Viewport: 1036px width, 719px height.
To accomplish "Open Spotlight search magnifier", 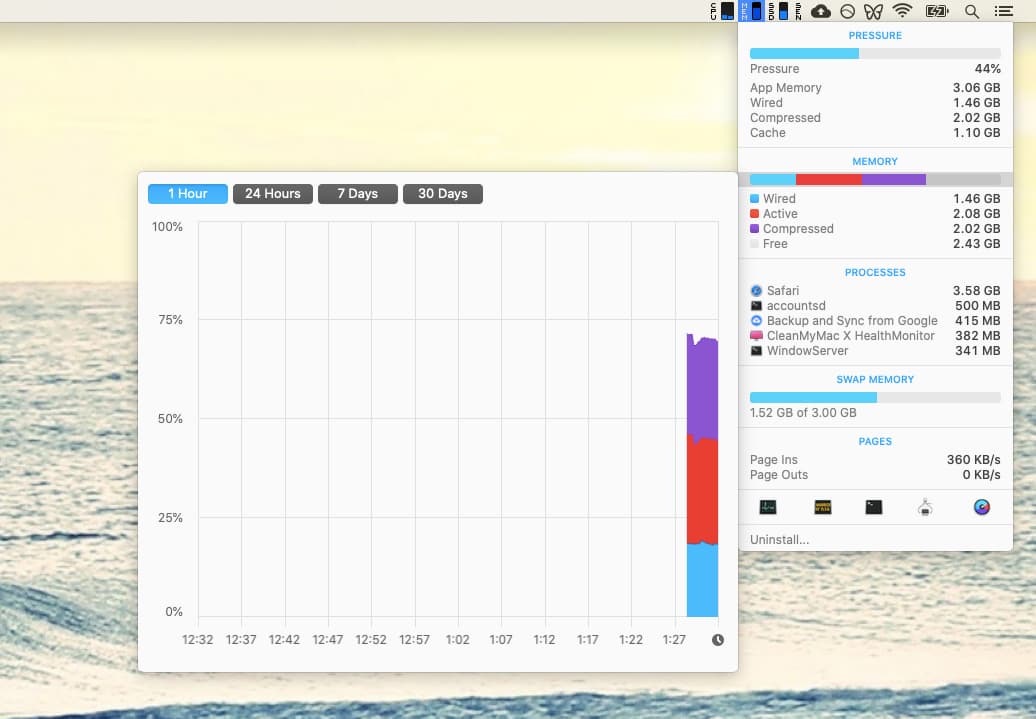I will coord(971,11).
